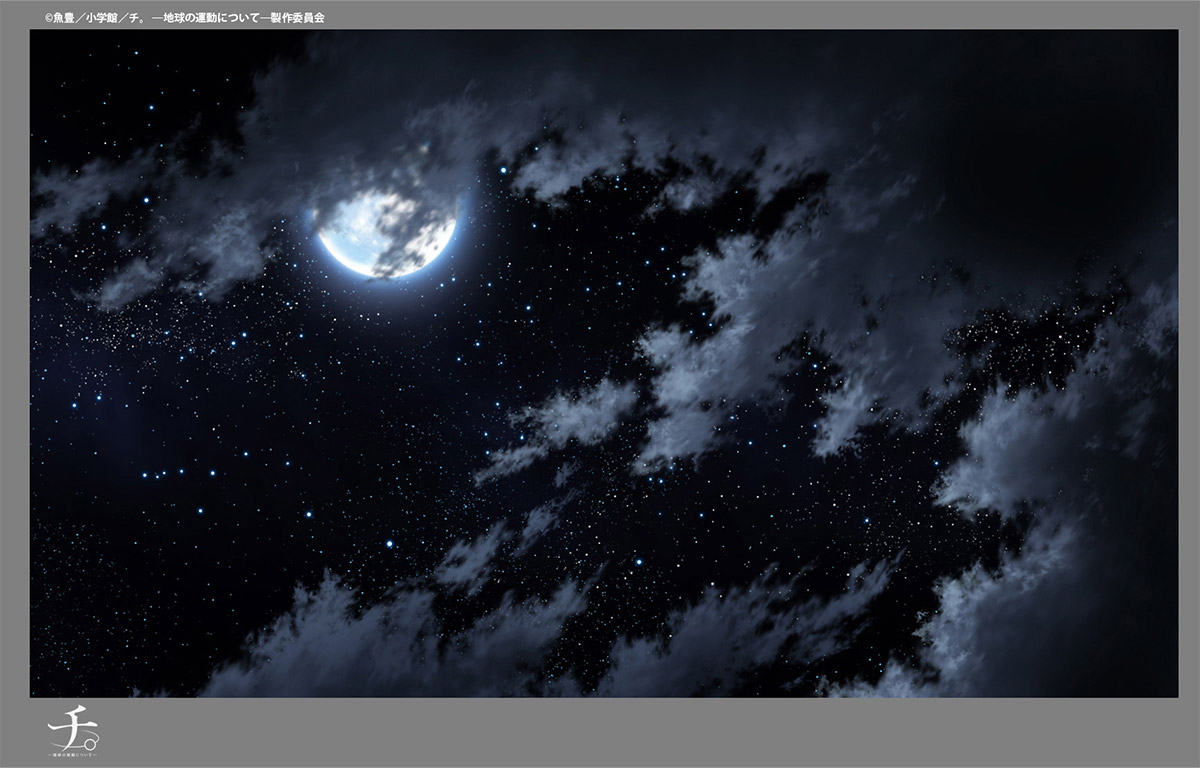This screenshot has height=768, width=1200.
Task: Click the row of four stars at lower left
Action: point(162,473)
